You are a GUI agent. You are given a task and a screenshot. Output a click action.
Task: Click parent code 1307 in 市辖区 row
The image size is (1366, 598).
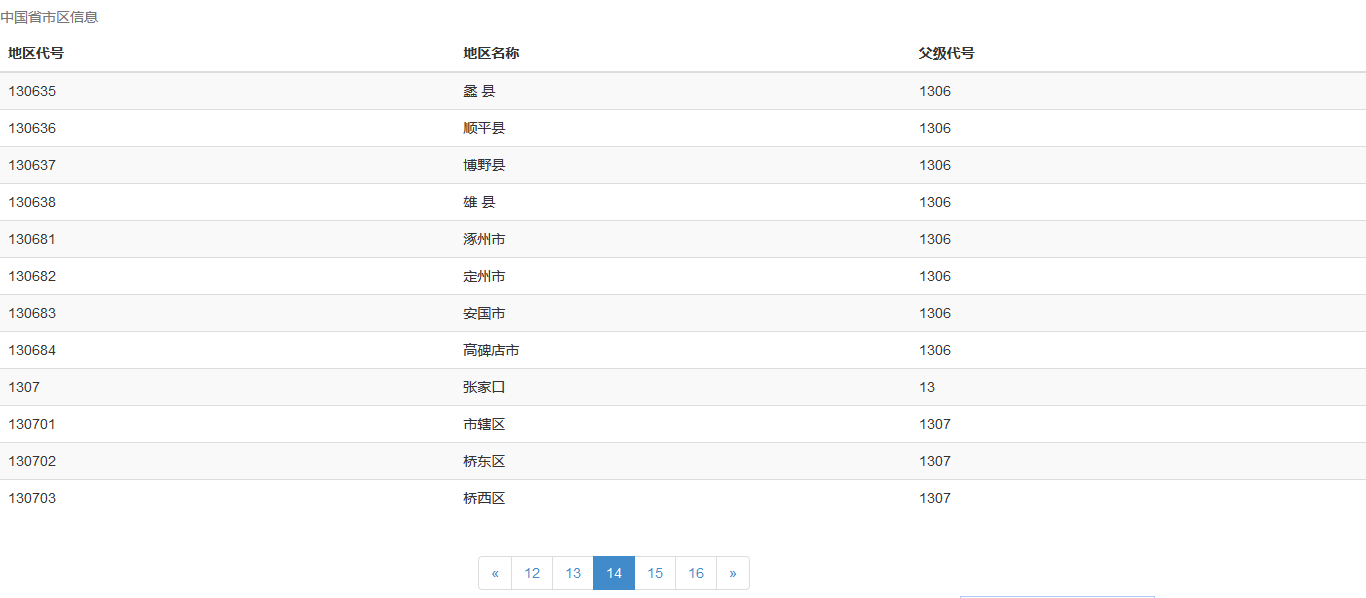(935, 424)
